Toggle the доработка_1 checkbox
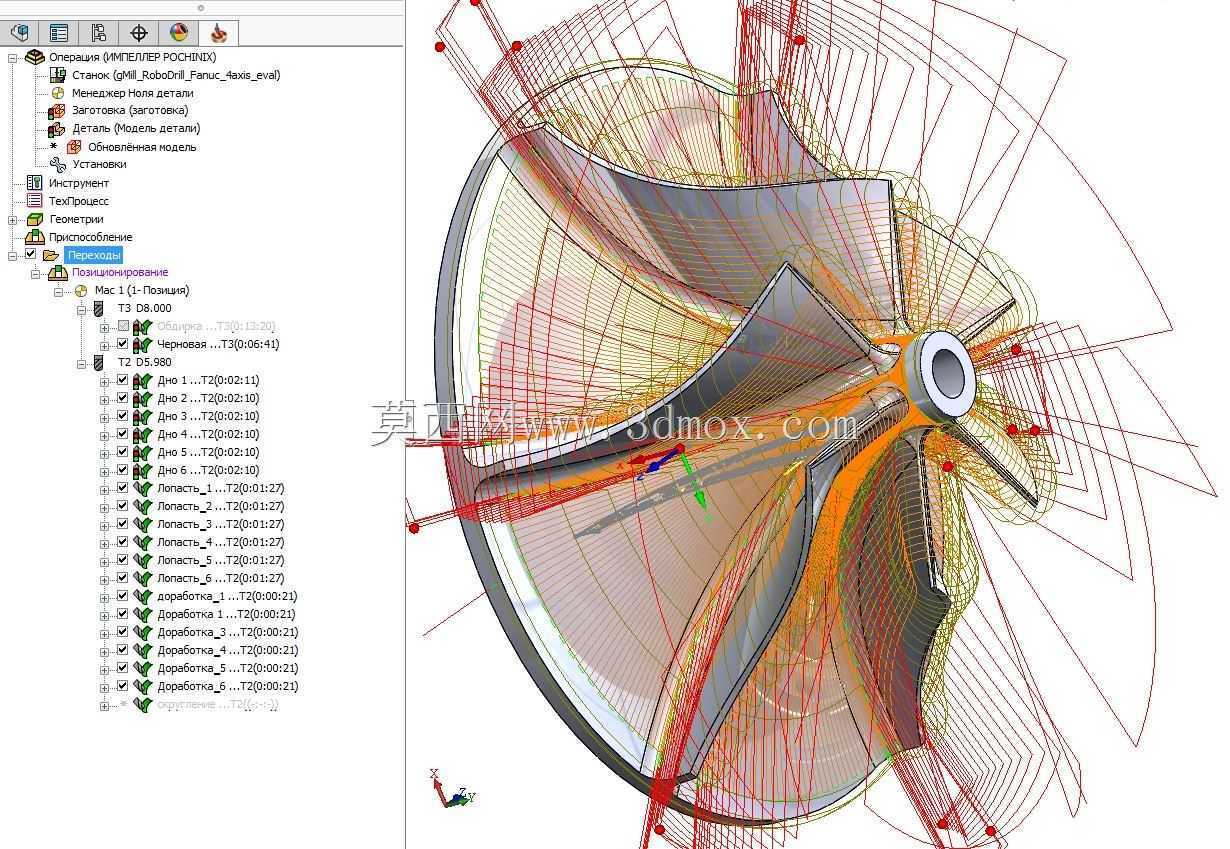Viewport: 1230px width, 849px height. [123, 596]
